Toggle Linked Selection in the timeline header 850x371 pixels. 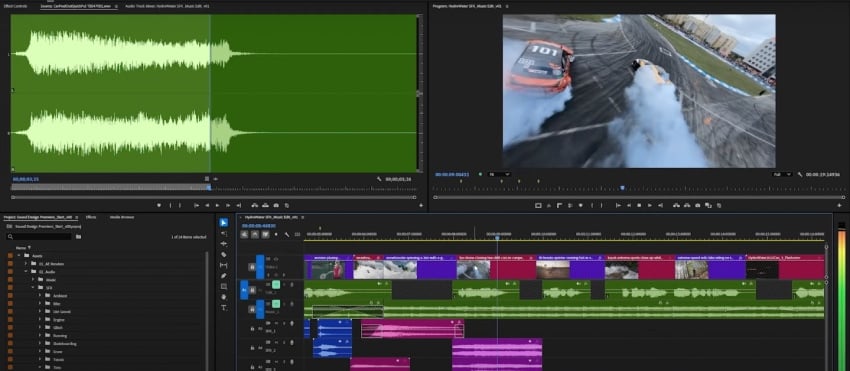pyautogui.click(x=266, y=234)
